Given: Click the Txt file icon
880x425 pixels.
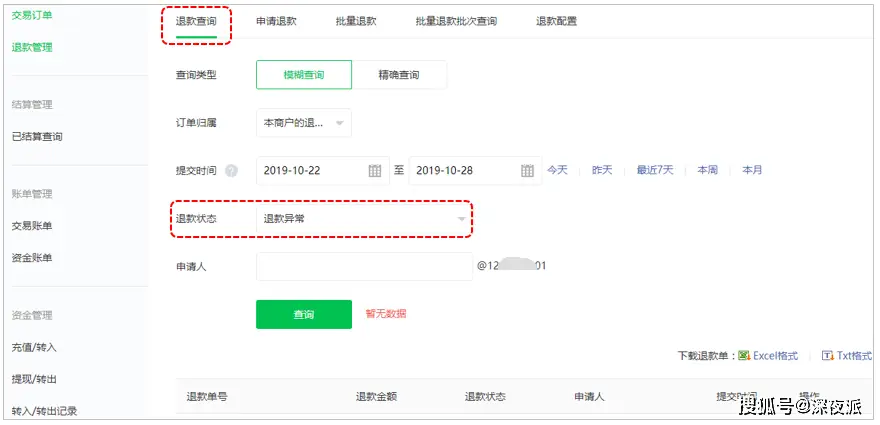Looking at the screenshot, I should click(828, 356).
